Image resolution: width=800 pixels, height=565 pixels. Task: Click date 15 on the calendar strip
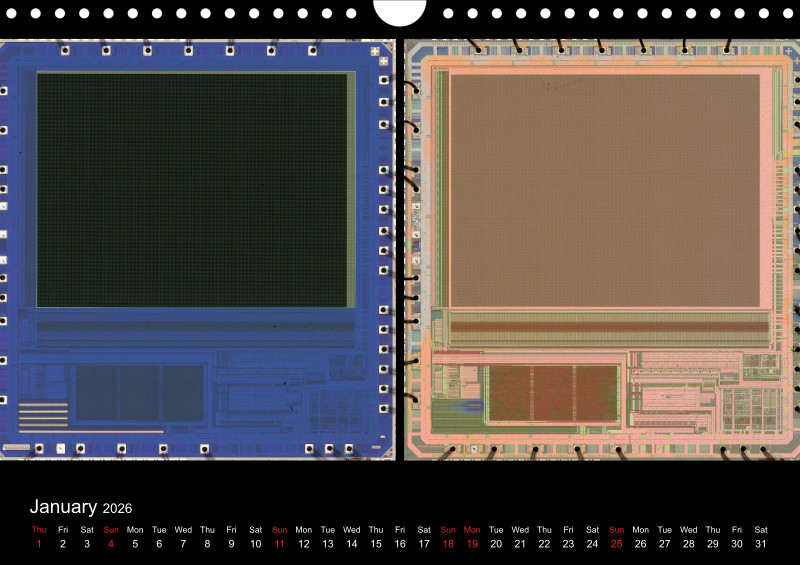(376, 544)
